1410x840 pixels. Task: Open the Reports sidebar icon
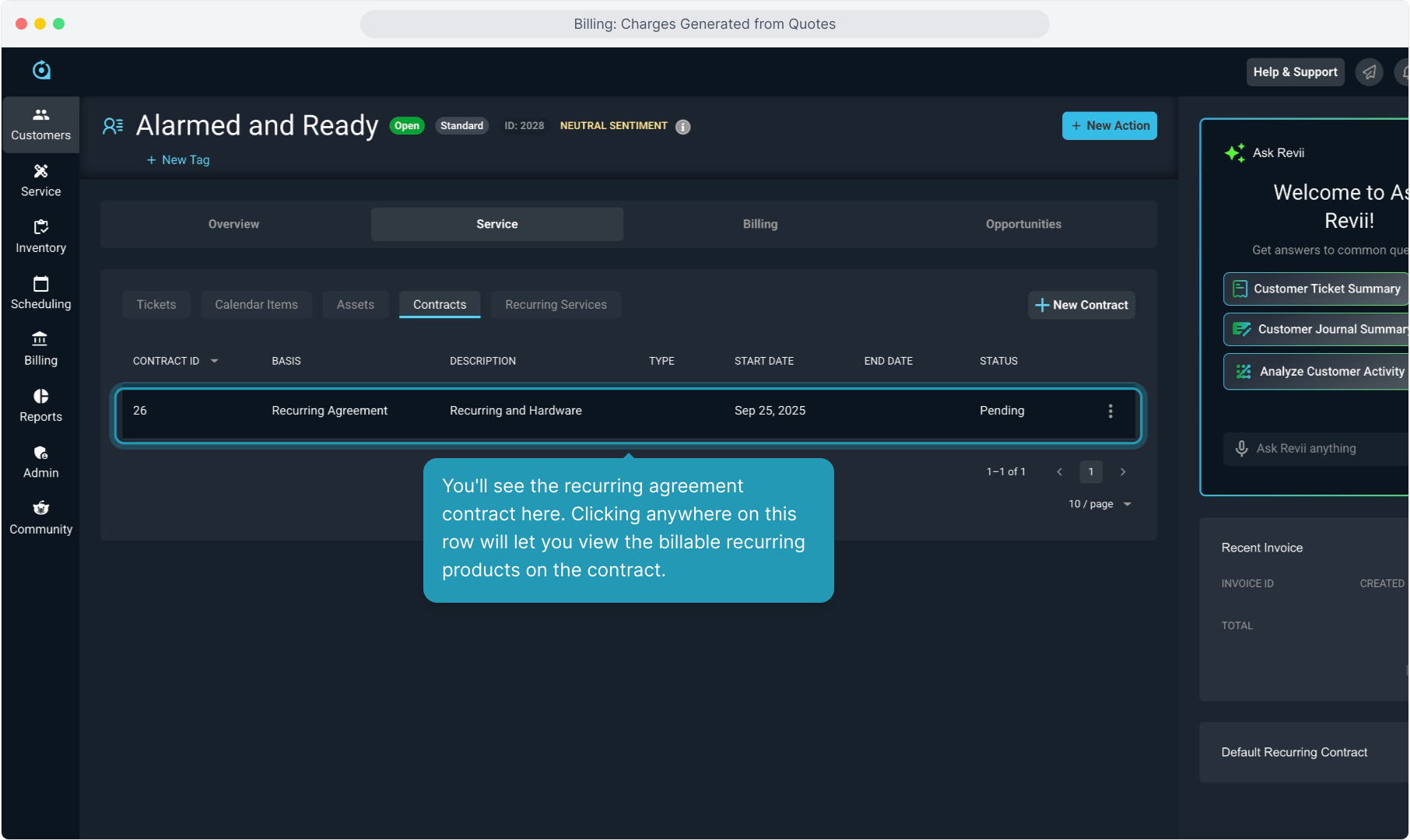(40, 406)
